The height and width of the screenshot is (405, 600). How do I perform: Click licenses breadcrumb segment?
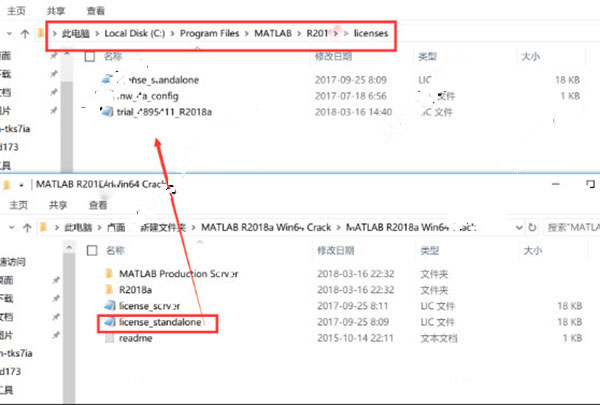371,33
